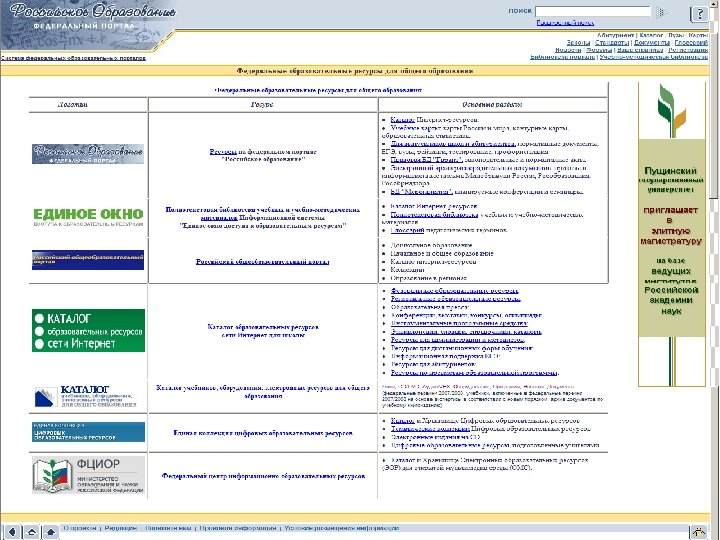The height and width of the screenshot is (540, 720).
Task: Open Ресурсы для дистанционных форм обучения item
Action: click(461, 348)
